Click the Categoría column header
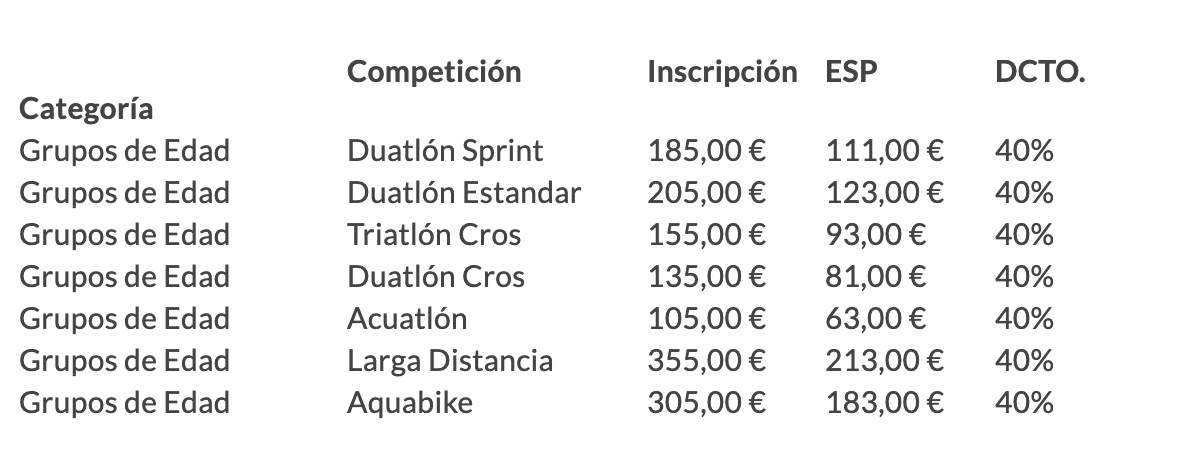The width and height of the screenshot is (1182, 472). (x=86, y=109)
